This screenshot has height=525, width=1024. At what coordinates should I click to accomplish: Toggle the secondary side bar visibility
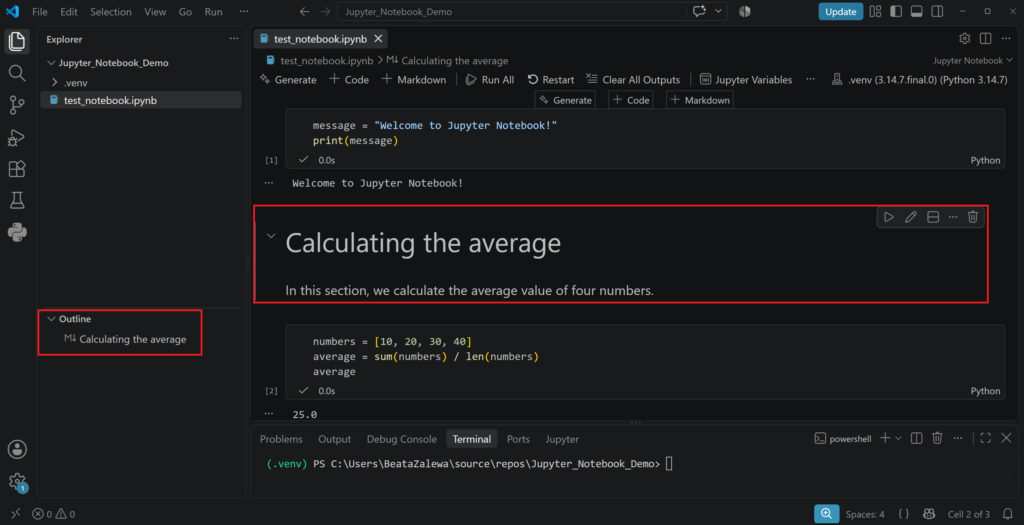point(937,11)
